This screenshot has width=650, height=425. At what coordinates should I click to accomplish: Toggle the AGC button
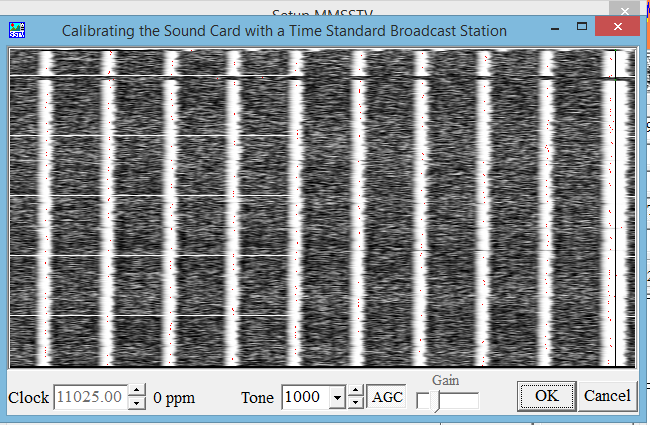point(387,397)
